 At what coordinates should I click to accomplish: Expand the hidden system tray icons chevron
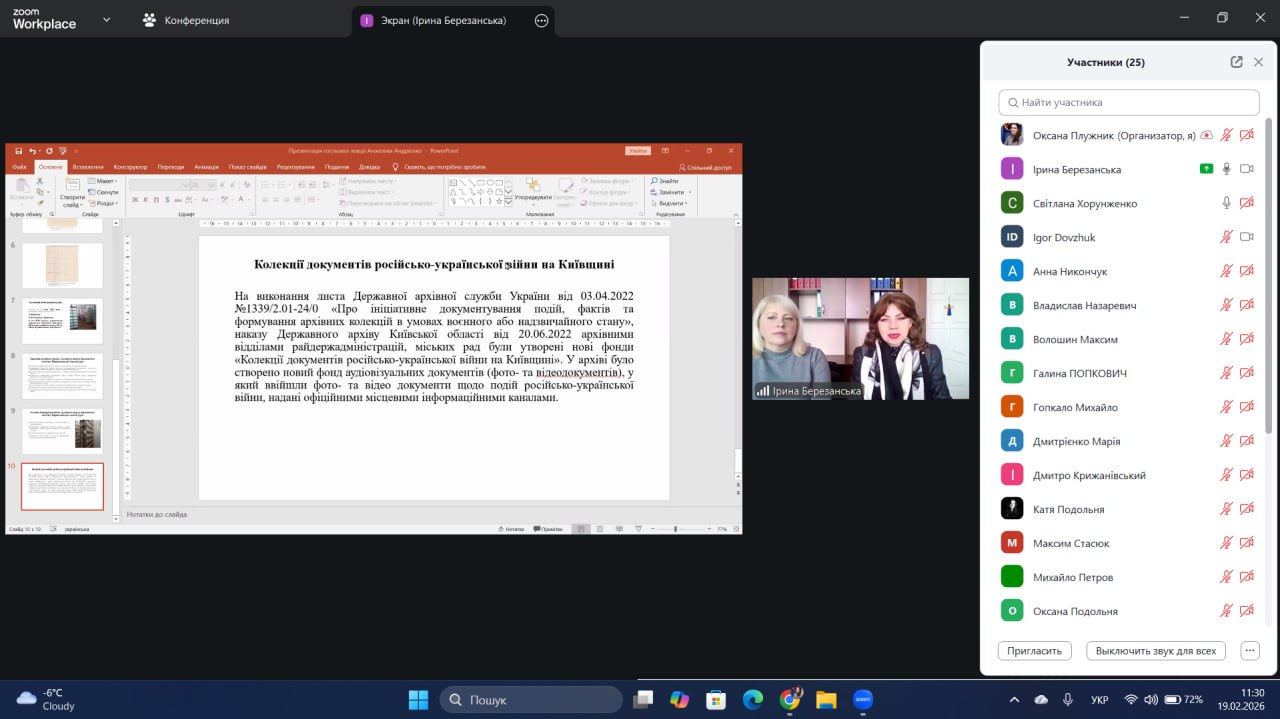[1014, 699]
